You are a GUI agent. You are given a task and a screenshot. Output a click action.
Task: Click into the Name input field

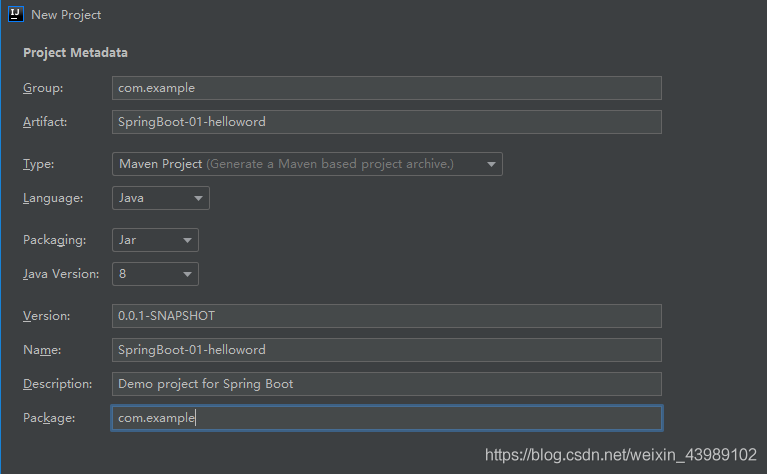coord(386,350)
